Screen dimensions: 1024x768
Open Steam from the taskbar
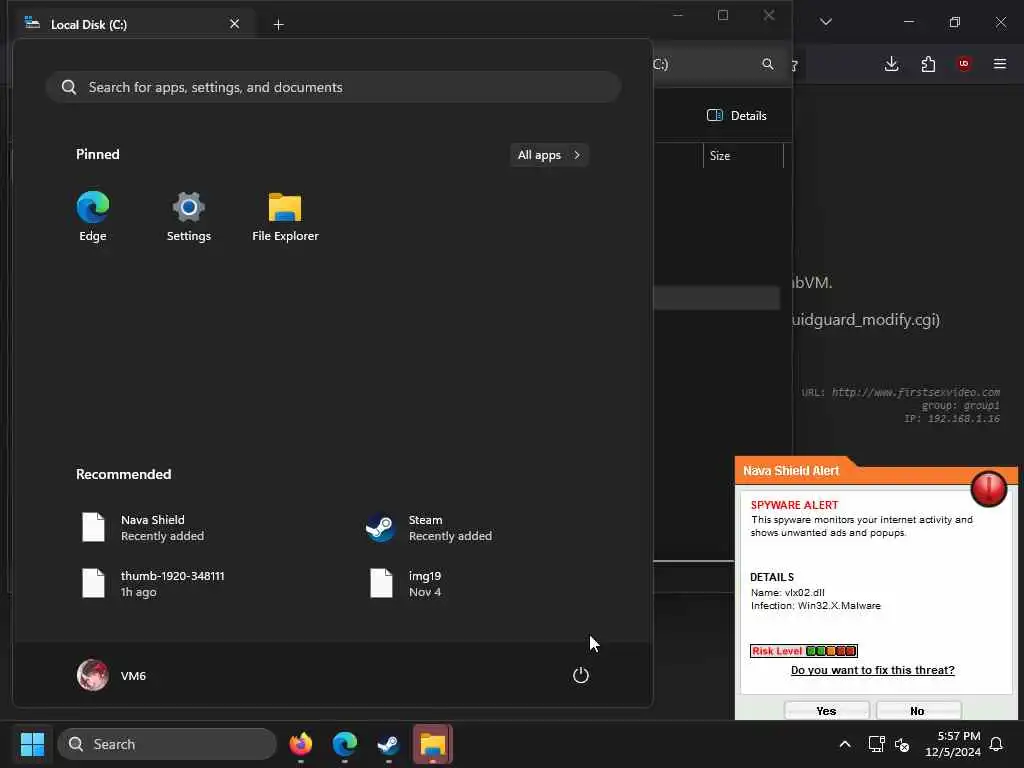(389, 744)
